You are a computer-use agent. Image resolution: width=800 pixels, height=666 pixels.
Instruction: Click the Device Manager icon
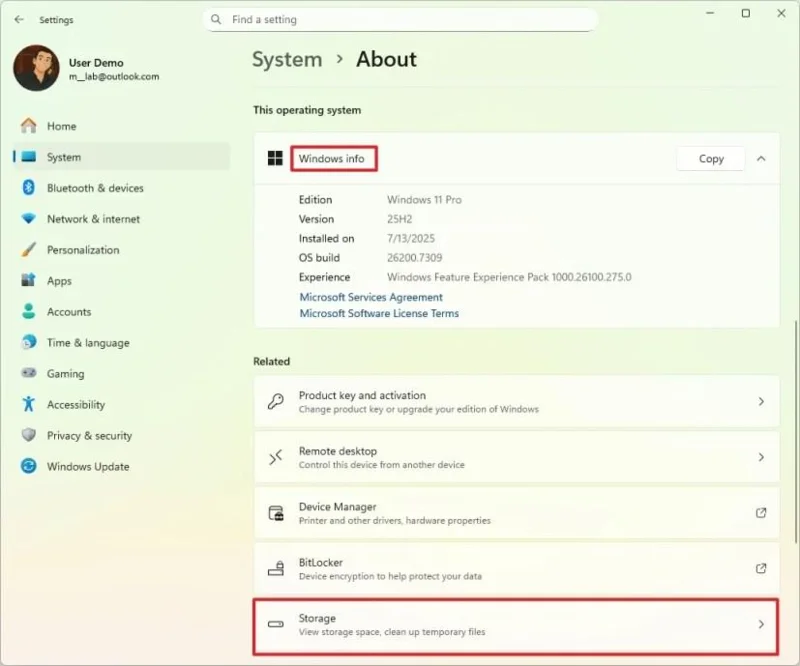click(276, 513)
